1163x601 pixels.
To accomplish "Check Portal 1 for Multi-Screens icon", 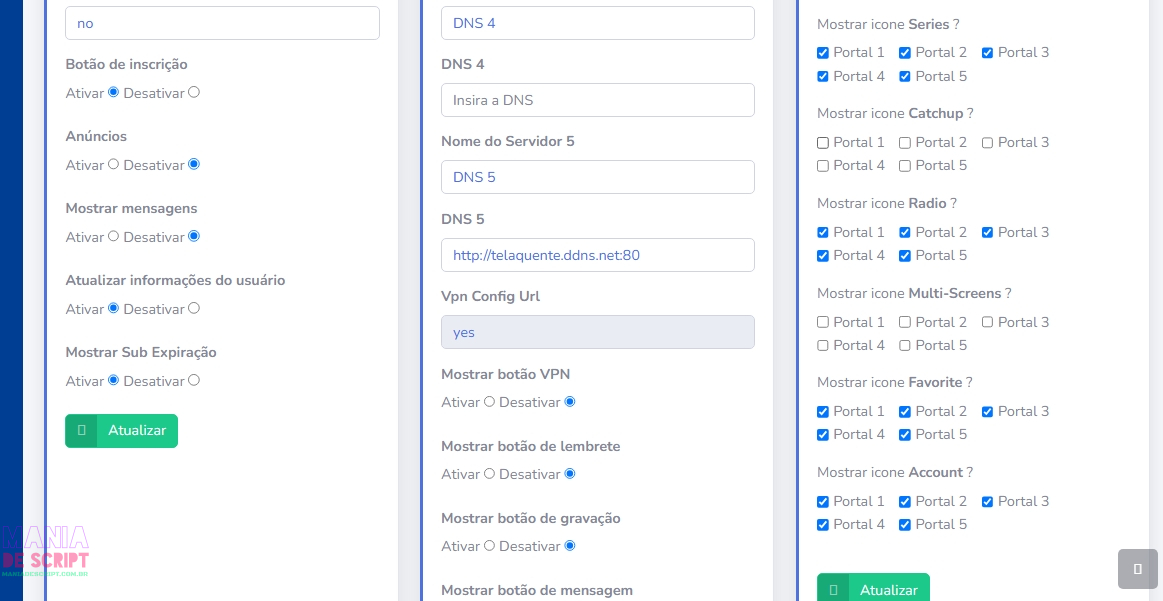I will pos(823,322).
